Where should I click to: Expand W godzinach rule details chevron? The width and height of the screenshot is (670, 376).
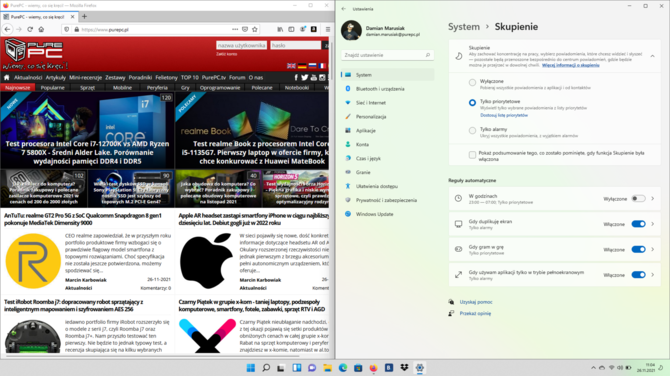[x=652, y=199]
